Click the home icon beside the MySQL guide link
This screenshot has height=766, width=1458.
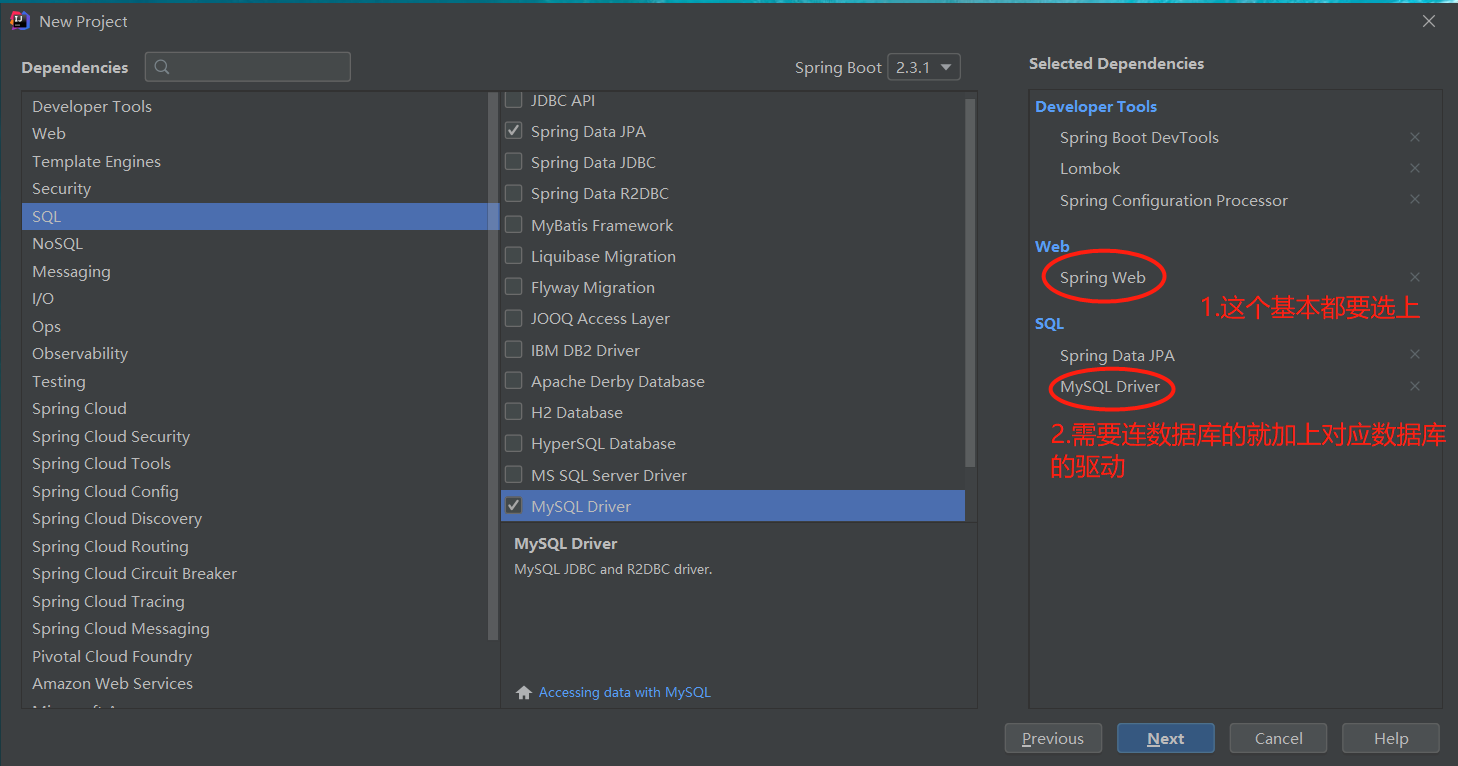(523, 692)
